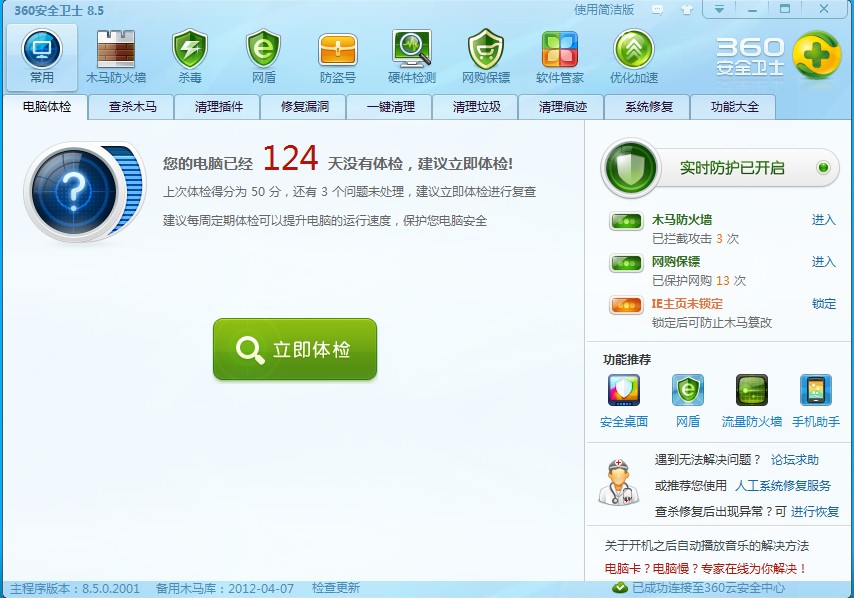
Task: Toggle the 网购保镖 green status switch
Action: click(x=626, y=263)
